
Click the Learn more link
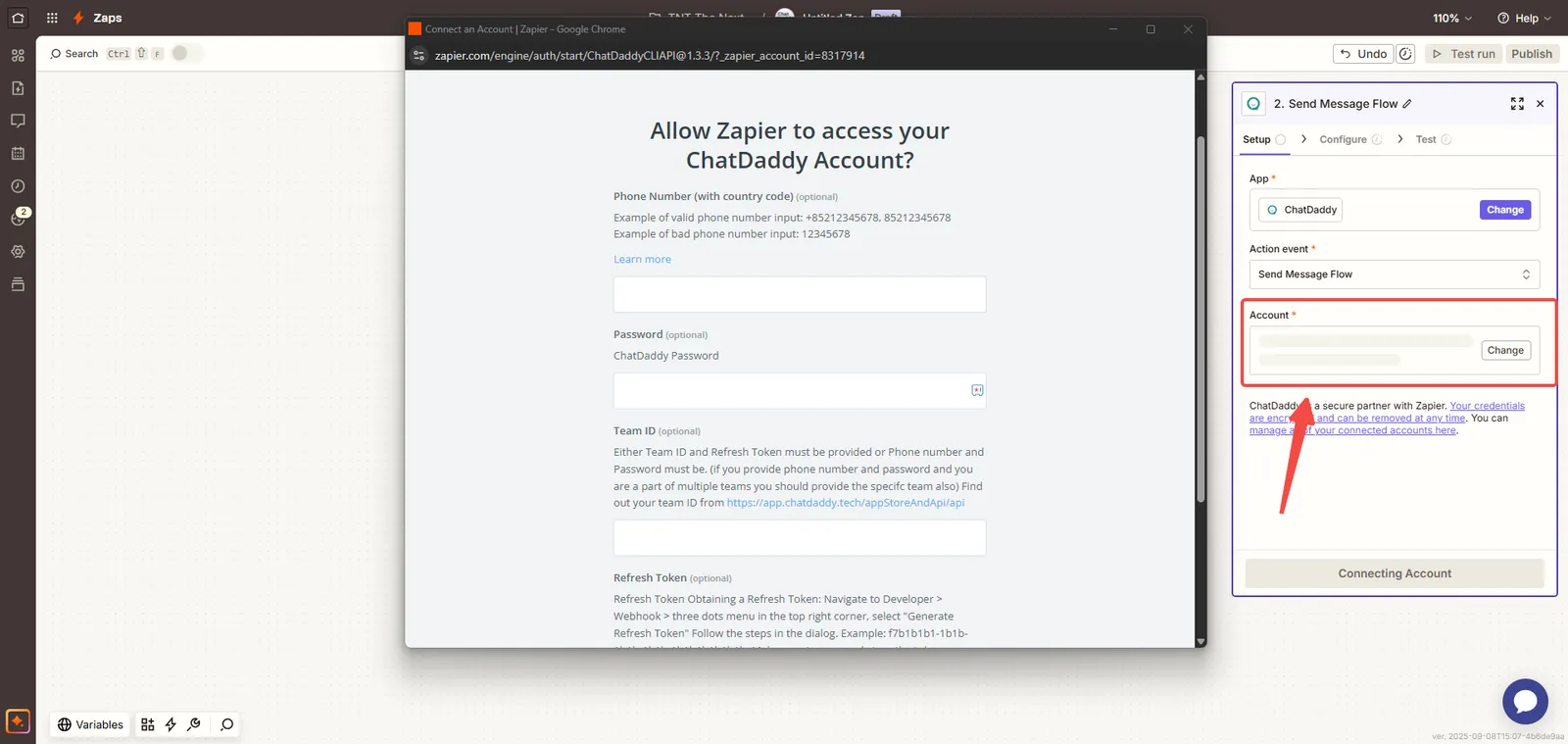coord(642,260)
